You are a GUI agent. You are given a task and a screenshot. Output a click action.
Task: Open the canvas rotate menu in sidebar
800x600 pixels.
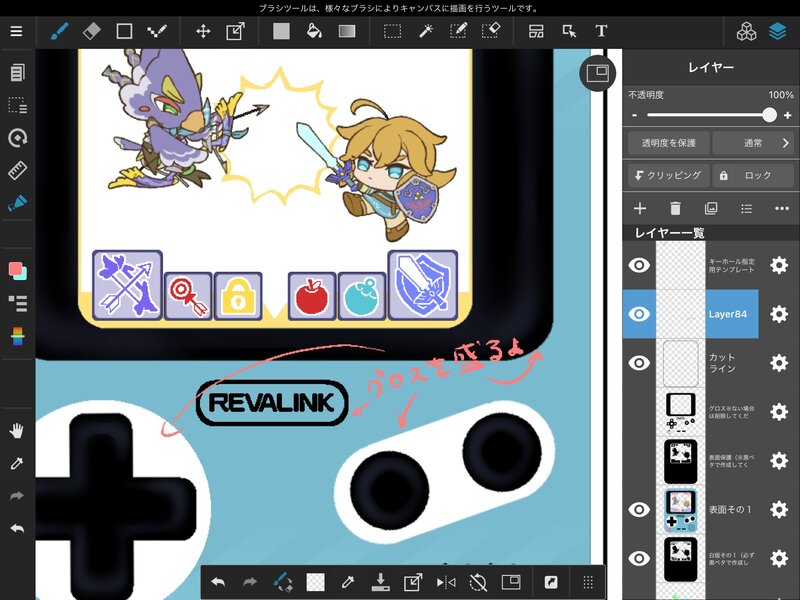click(x=17, y=138)
